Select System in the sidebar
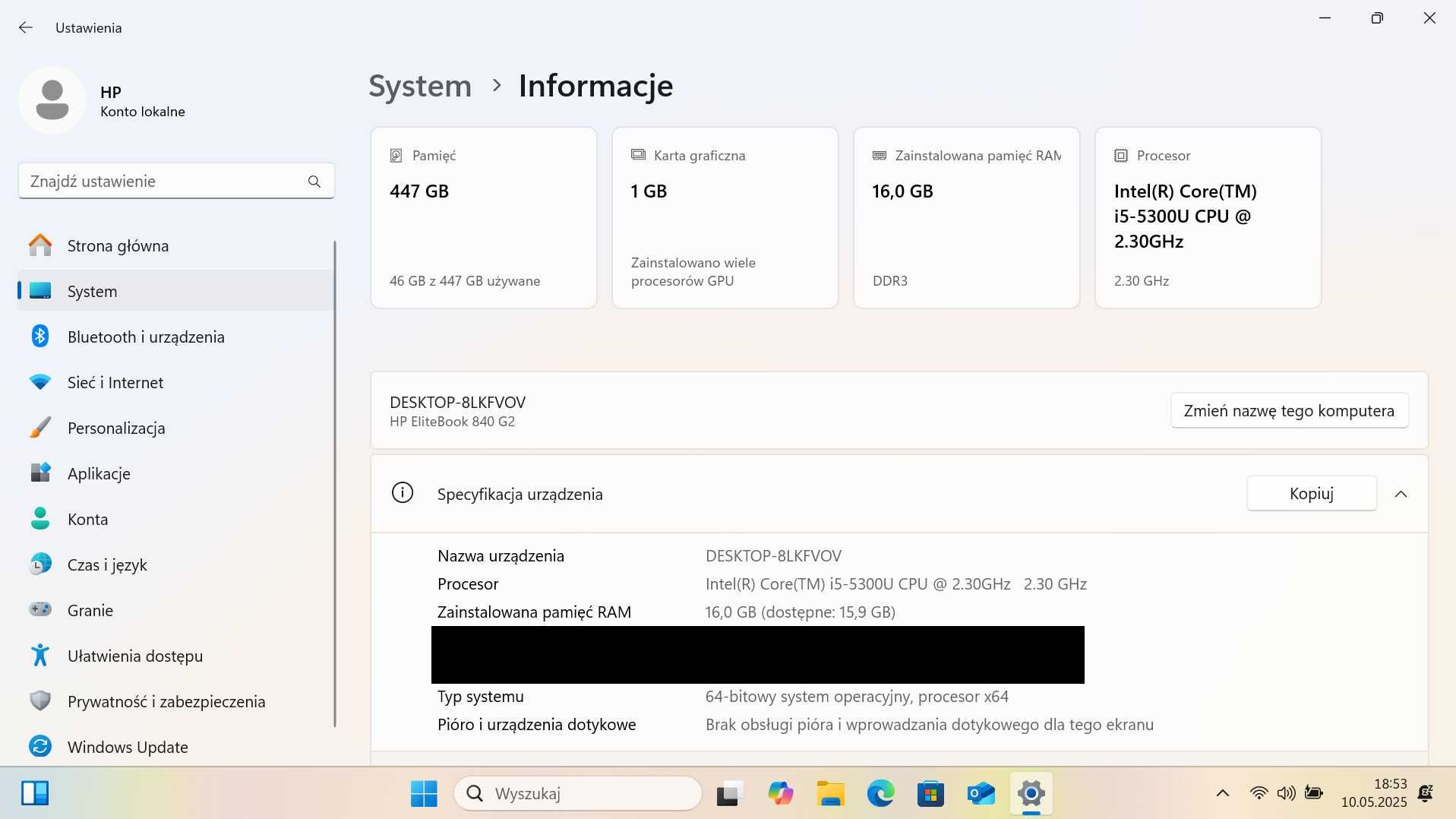Viewport: 1456px width, 819px height. (x=175, y=291)
